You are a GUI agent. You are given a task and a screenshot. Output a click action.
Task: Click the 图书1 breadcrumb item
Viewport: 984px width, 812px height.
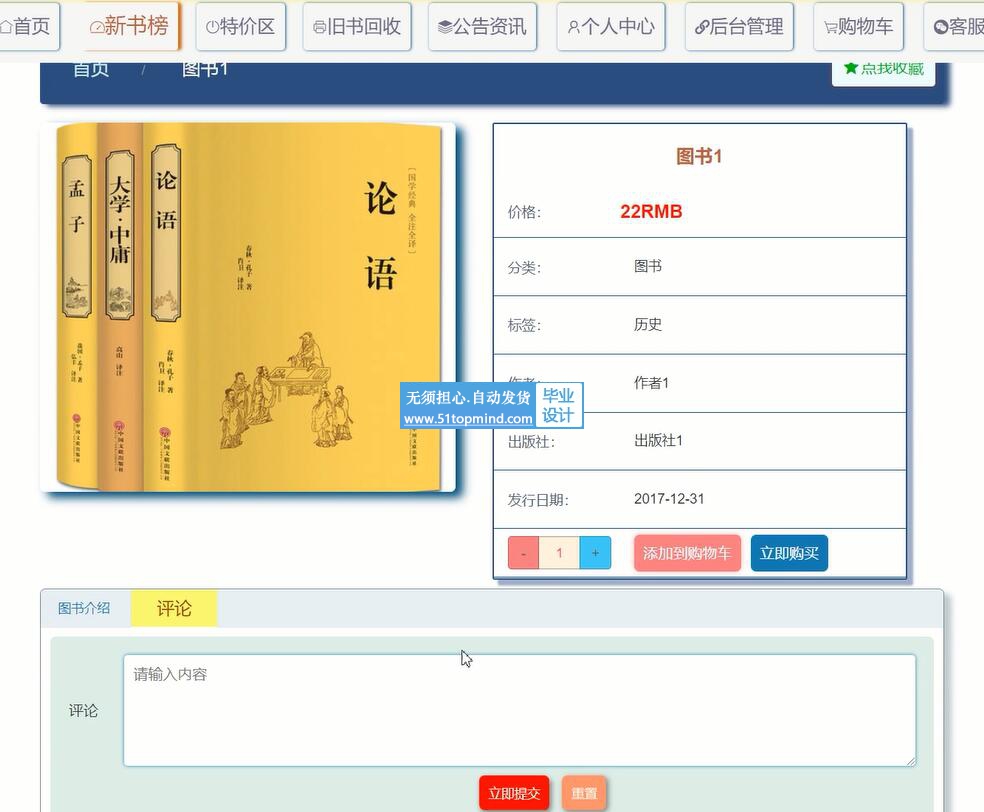tap(205, 68)
